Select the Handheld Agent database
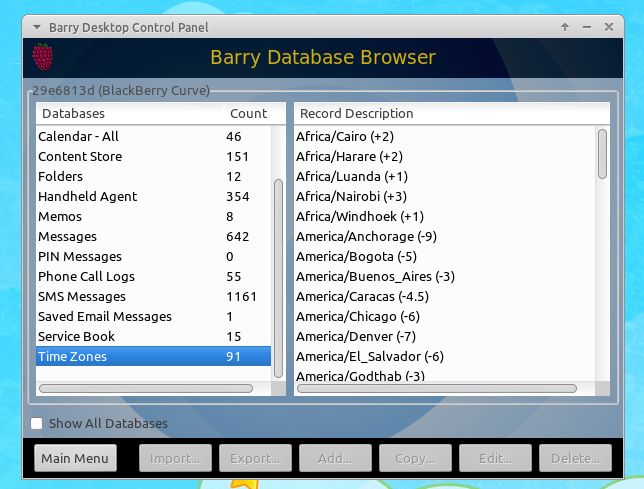 pos(154,196)
